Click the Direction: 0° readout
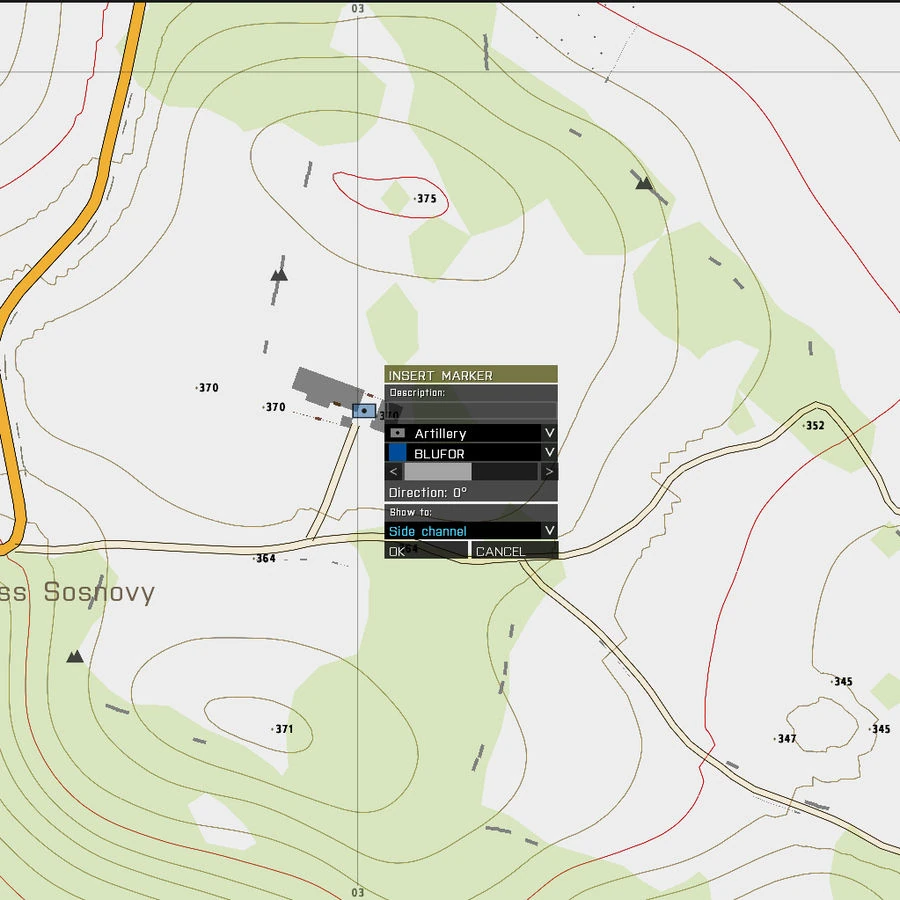The image size is (900, 900). pos(428,492)
